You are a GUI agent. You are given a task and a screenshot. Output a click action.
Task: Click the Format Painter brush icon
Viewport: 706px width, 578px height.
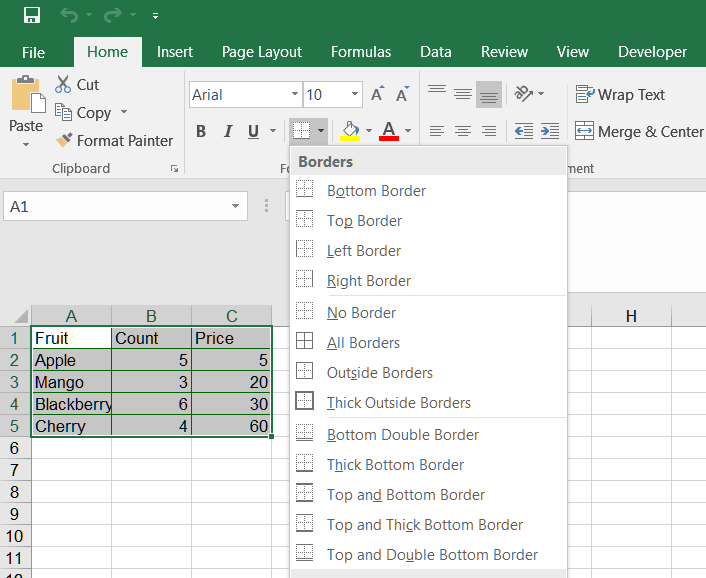pyautogui.click(x=64, y=141)
